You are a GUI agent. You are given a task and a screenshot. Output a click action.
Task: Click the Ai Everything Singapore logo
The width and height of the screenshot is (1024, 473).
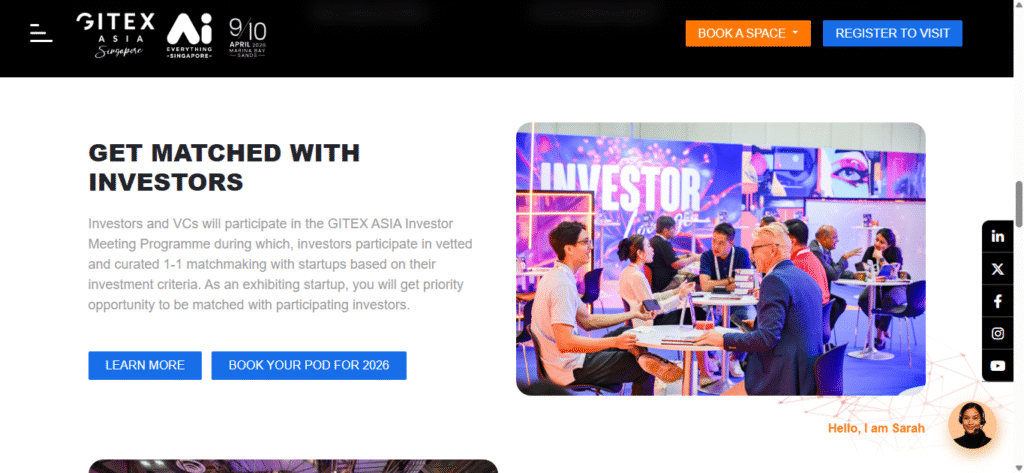[x=189, y=37]
